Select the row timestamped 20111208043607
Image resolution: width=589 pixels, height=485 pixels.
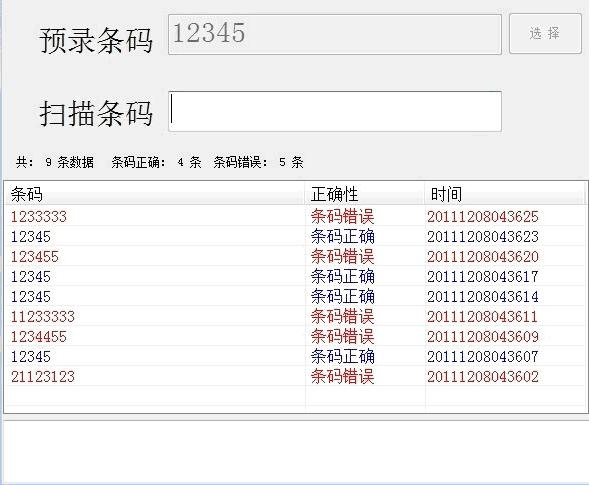(295, 356)
